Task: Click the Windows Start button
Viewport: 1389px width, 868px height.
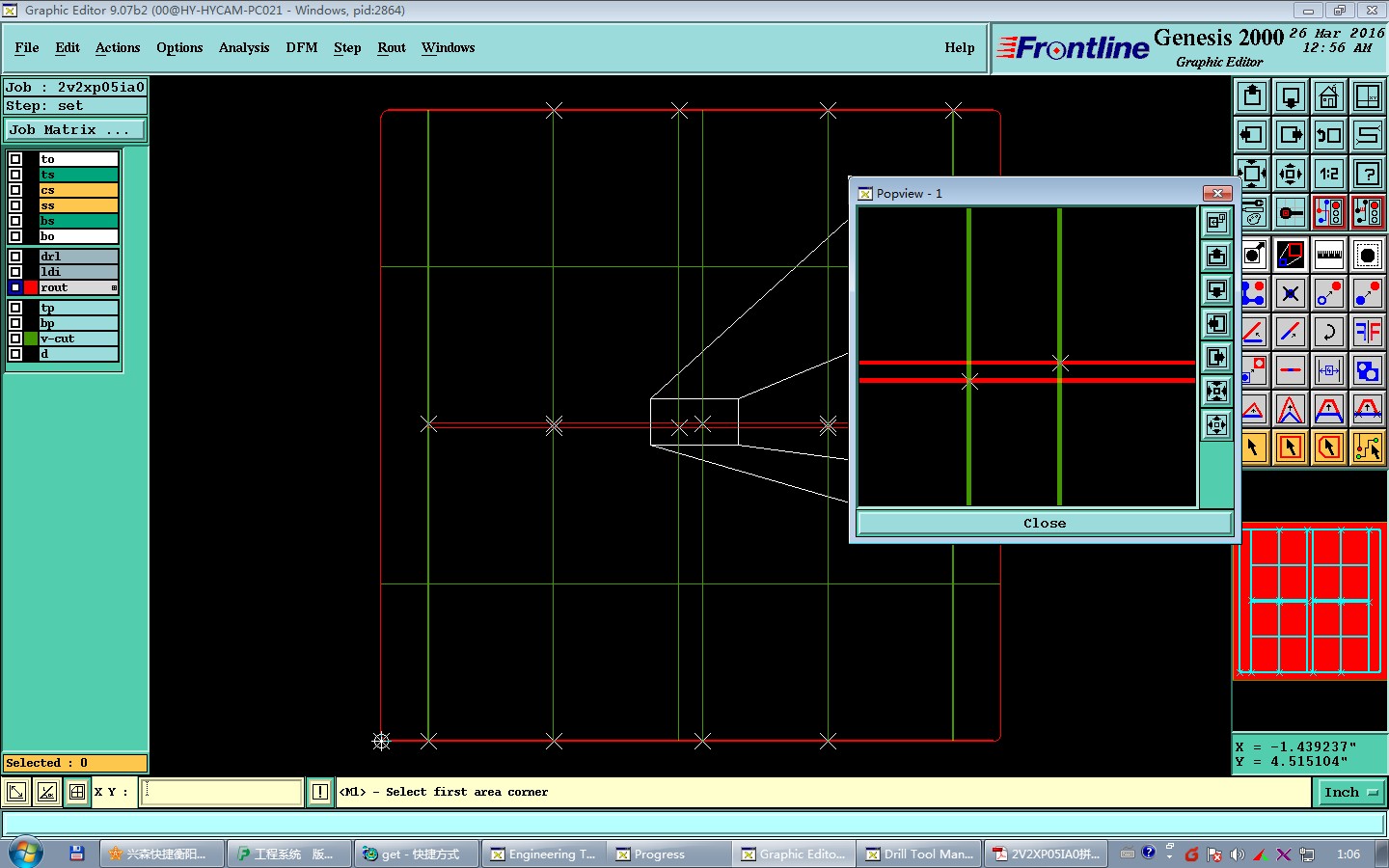Action: pyautogui.click(x=26, y=854)
